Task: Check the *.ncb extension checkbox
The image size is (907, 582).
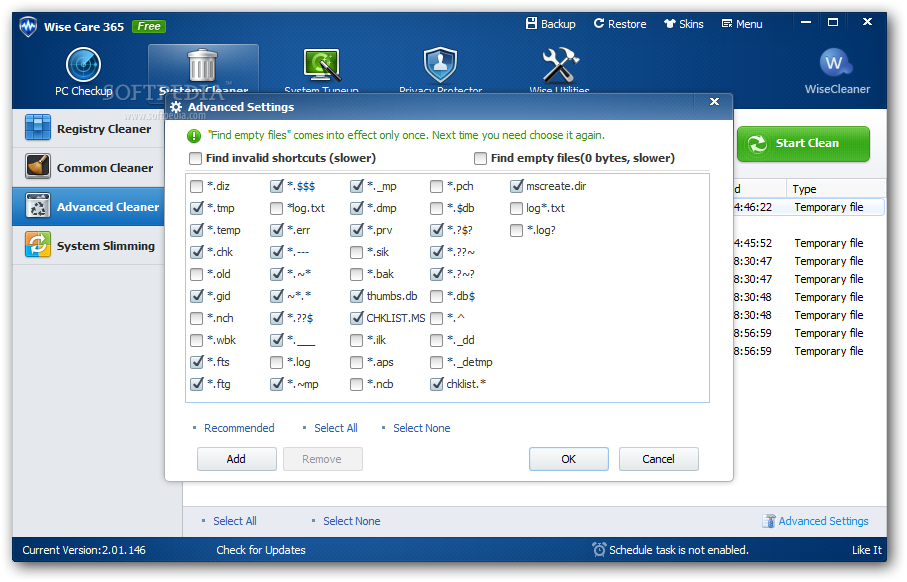Action: [356, 384]
